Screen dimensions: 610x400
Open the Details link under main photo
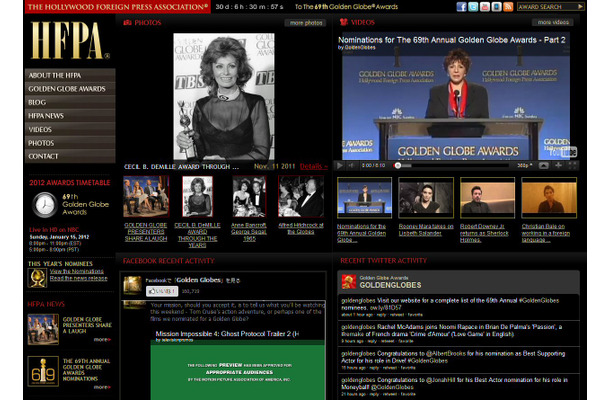(x=313, y=167)
